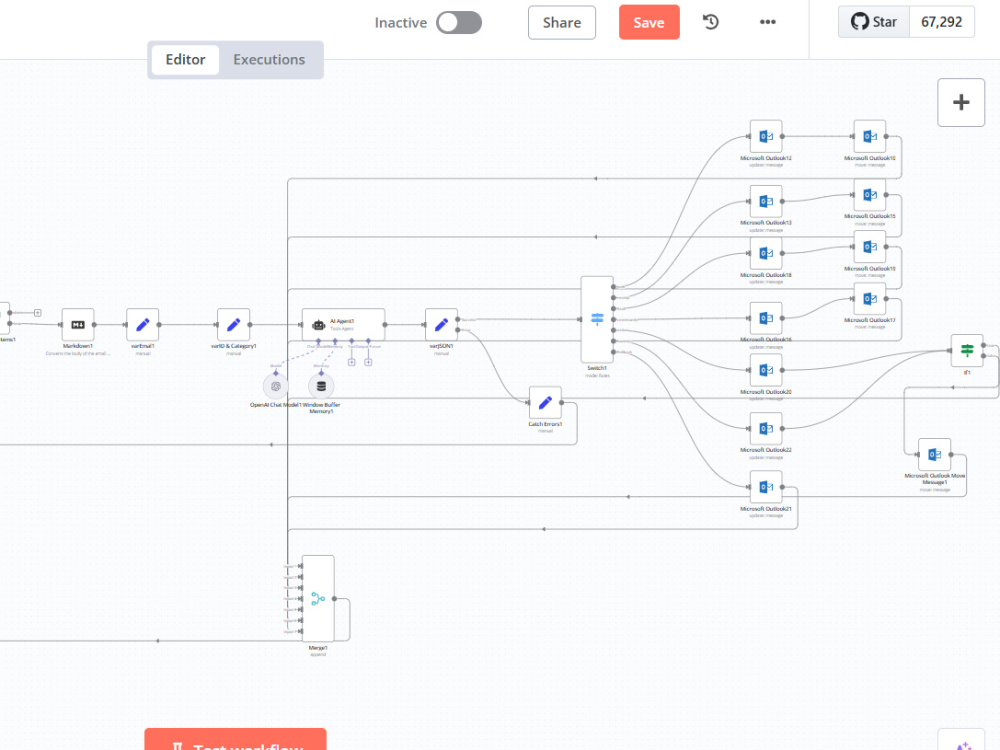Open workflow history clock icon

point(710,22)
